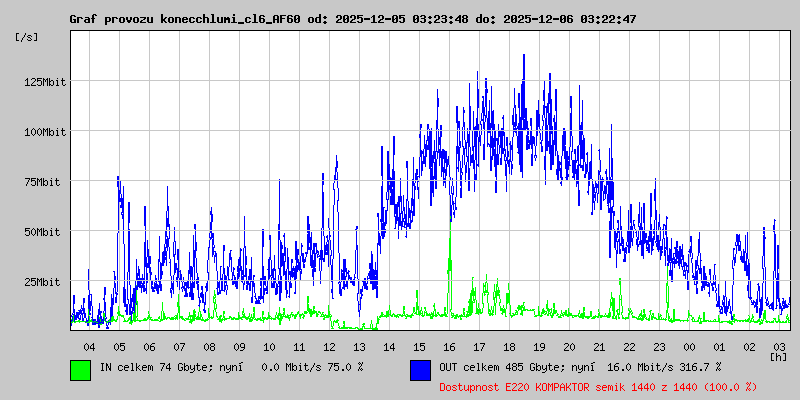Click the [h] unit label on the time axis
The height and width of the screenshot is (400, 800).
click(778, 356)
